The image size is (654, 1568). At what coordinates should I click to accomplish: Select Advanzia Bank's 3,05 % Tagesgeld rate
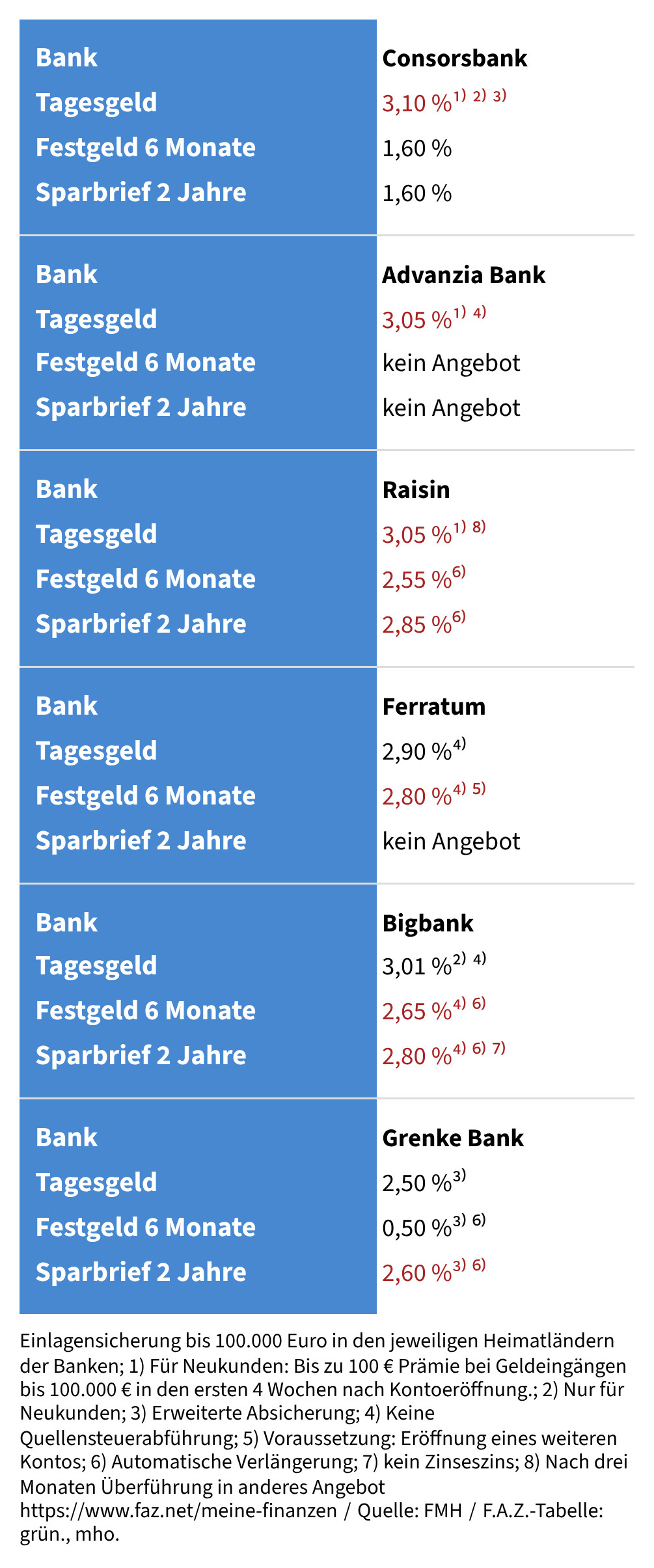(x=417, y=320)
